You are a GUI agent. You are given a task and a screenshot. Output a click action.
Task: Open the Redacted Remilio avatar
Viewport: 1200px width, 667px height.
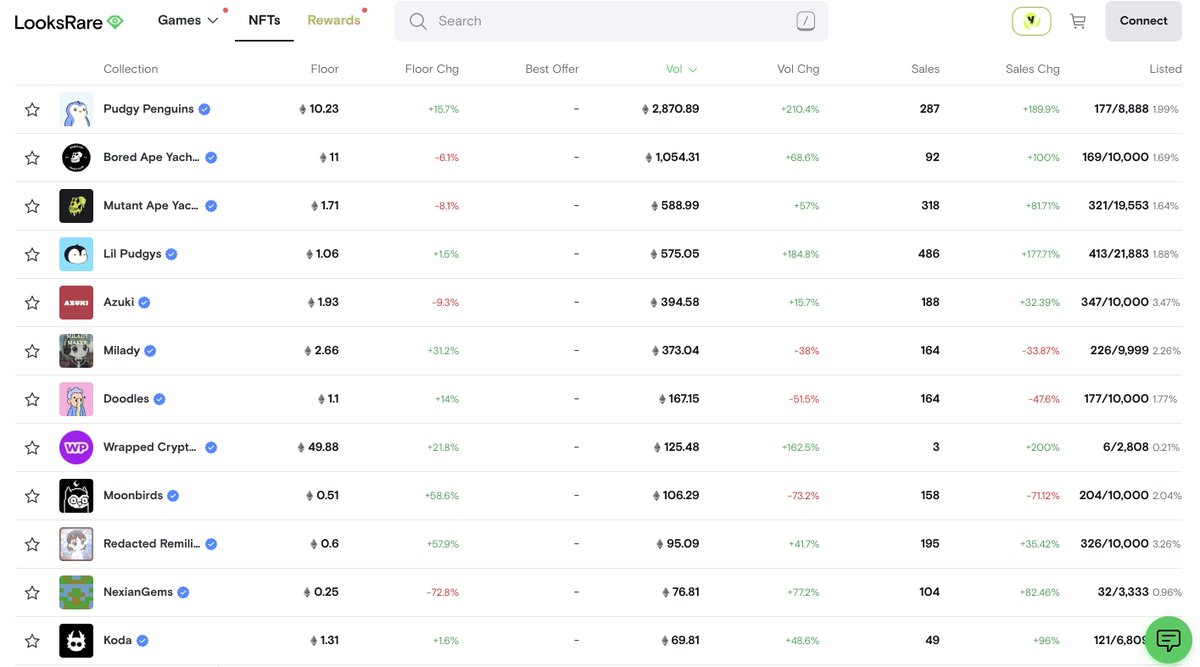[76, 544]
